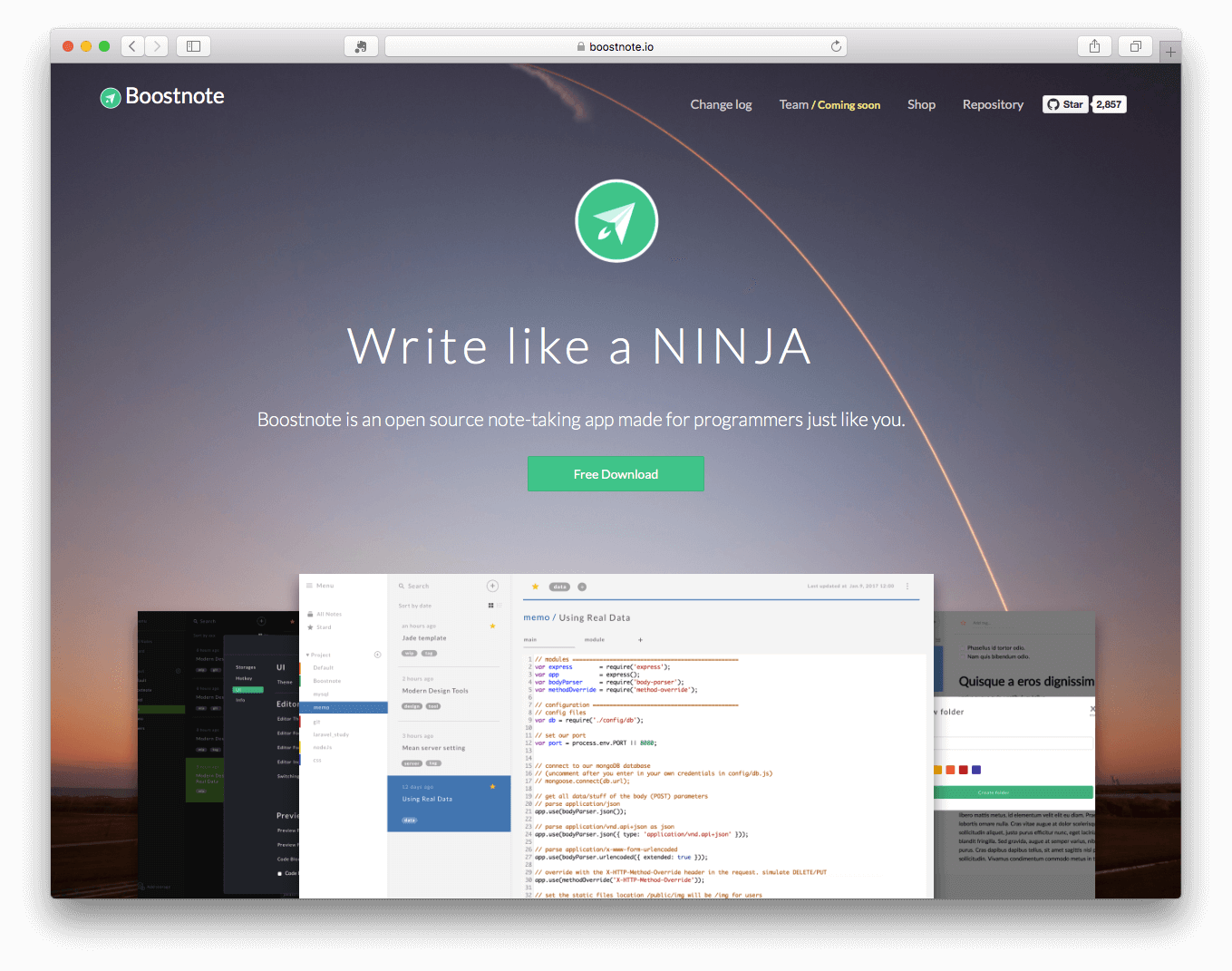Open the nodeJs folder
Screen dimensions: 1232x971
click(323, 747)
